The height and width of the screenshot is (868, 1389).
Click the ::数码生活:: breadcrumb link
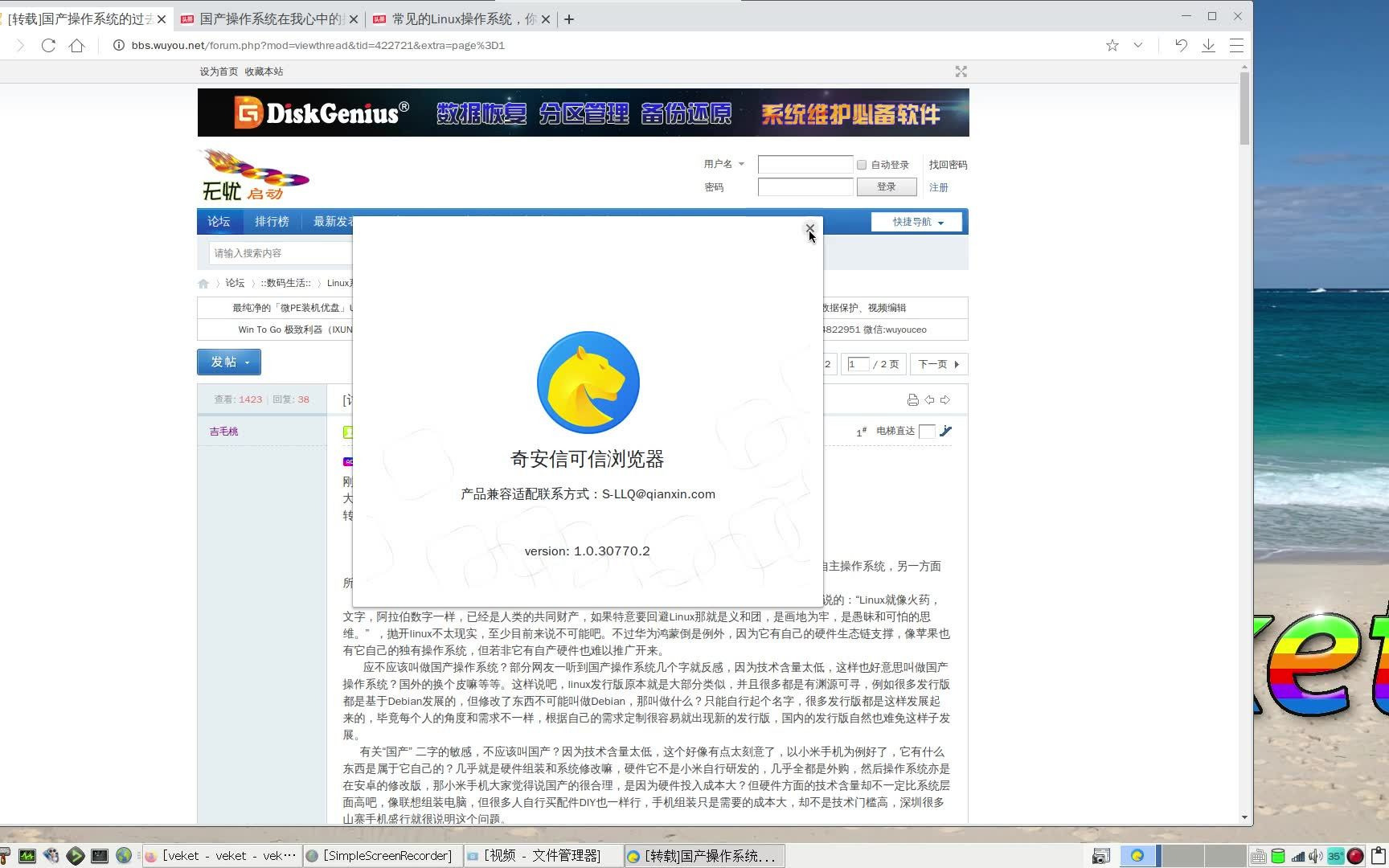(285, 283)
